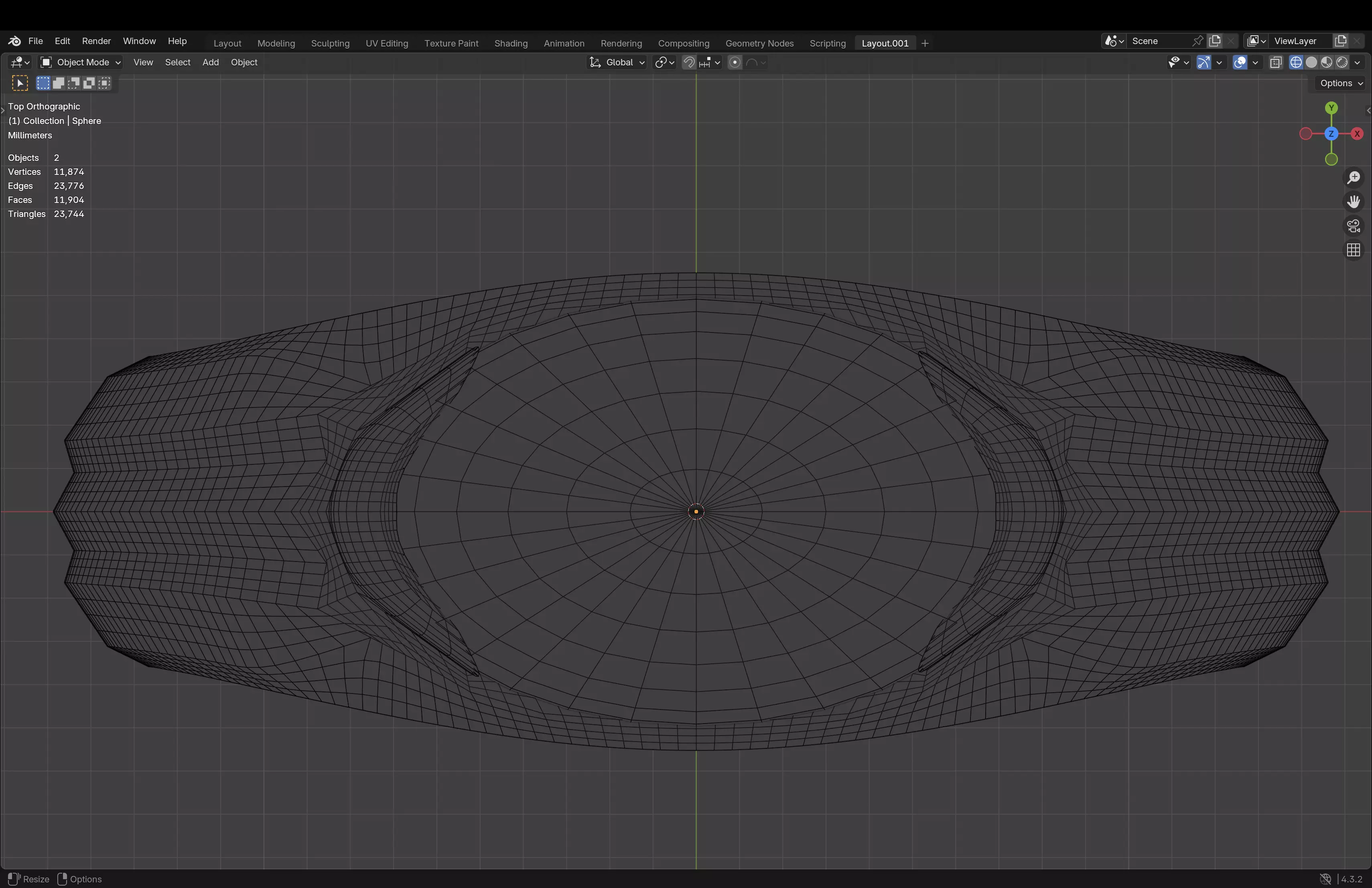Screen dimensions: 1372x888
Task: Open the viewport View menu
Action: pos(143,62)
